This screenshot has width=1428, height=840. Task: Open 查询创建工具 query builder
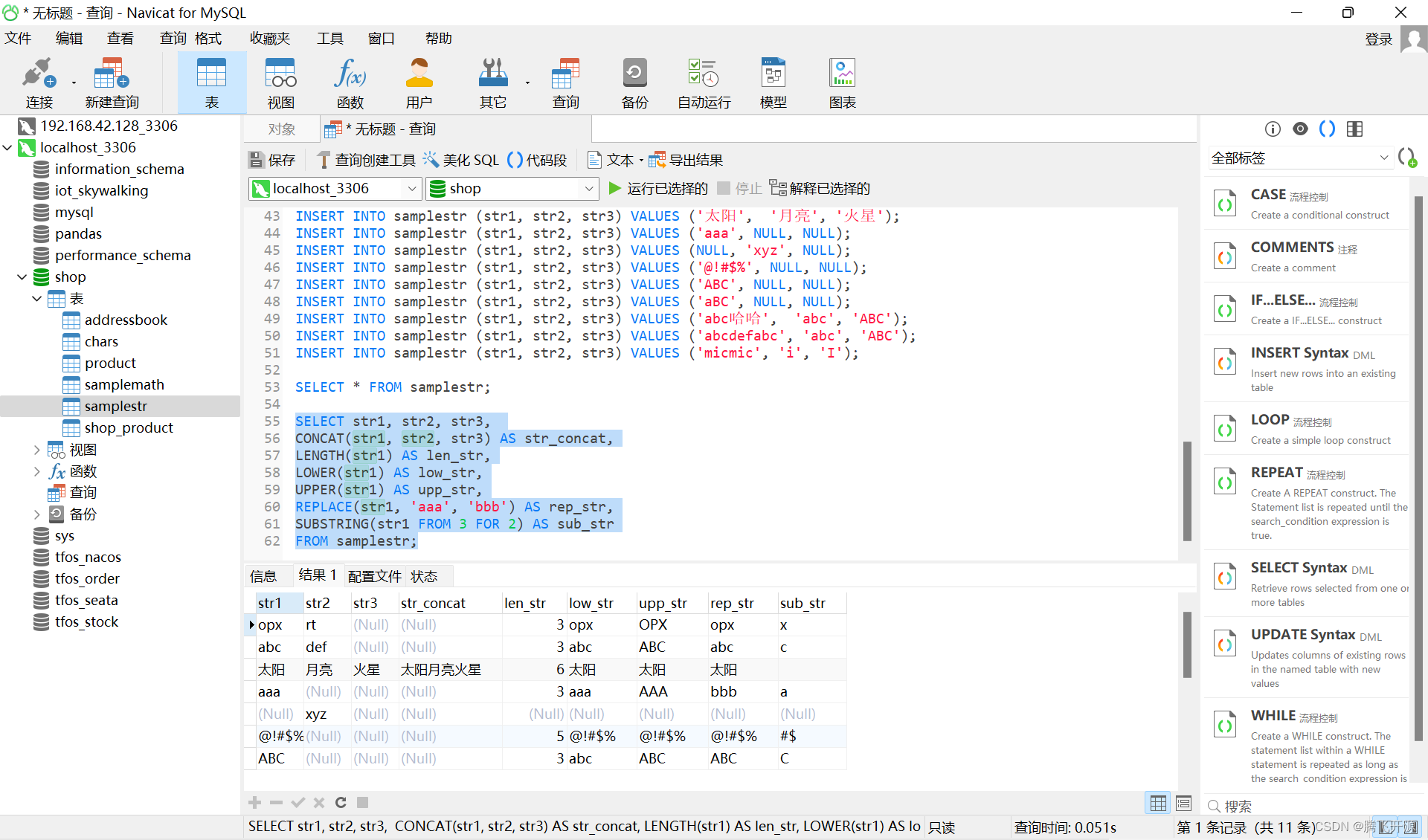pyautogui.click(x=366, y=160)
